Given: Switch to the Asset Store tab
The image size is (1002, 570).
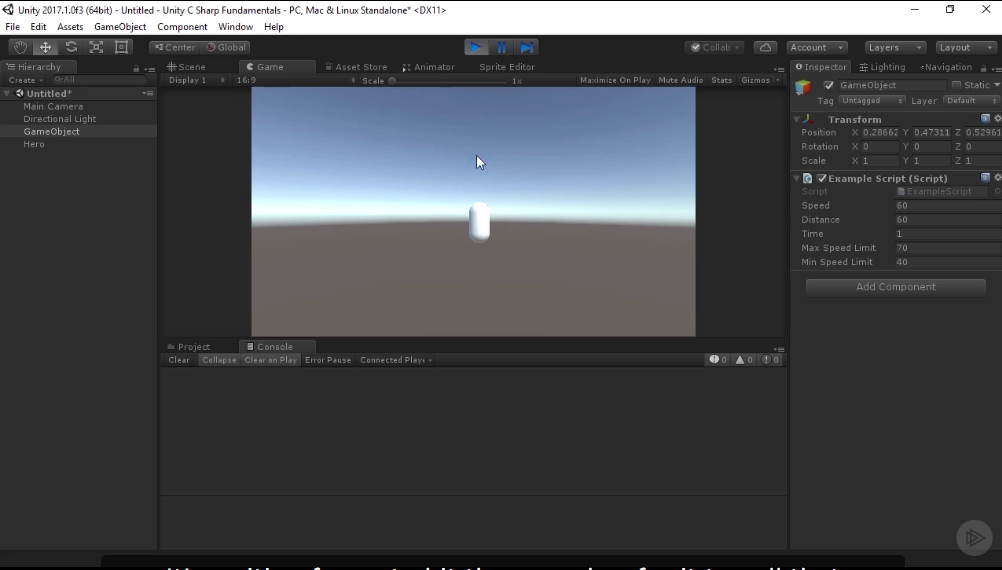Looking at the screenshot, I should pyautogui.click(x=356, y=66).
